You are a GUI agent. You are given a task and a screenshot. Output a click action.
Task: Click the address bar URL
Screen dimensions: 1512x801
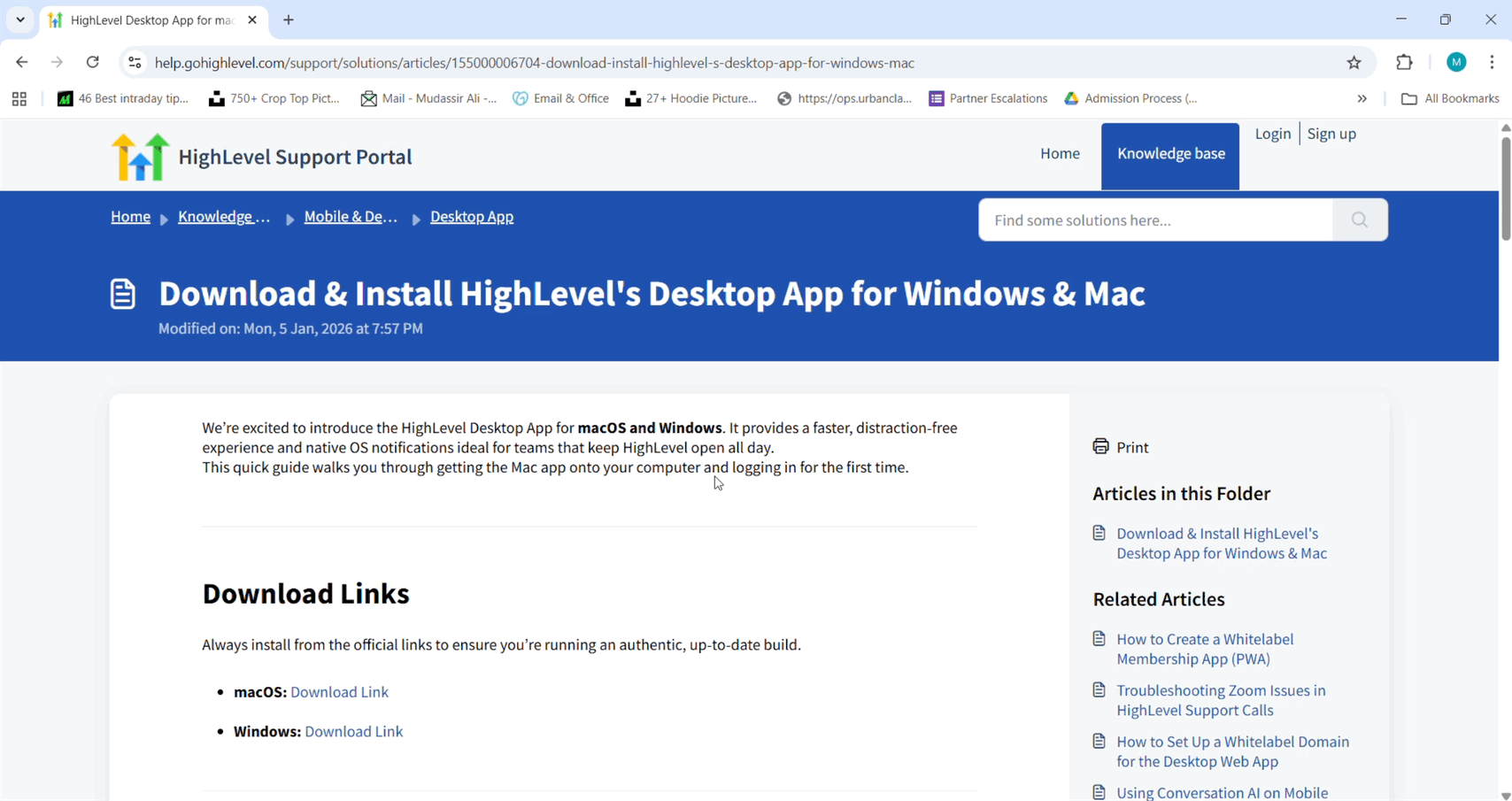535,63
